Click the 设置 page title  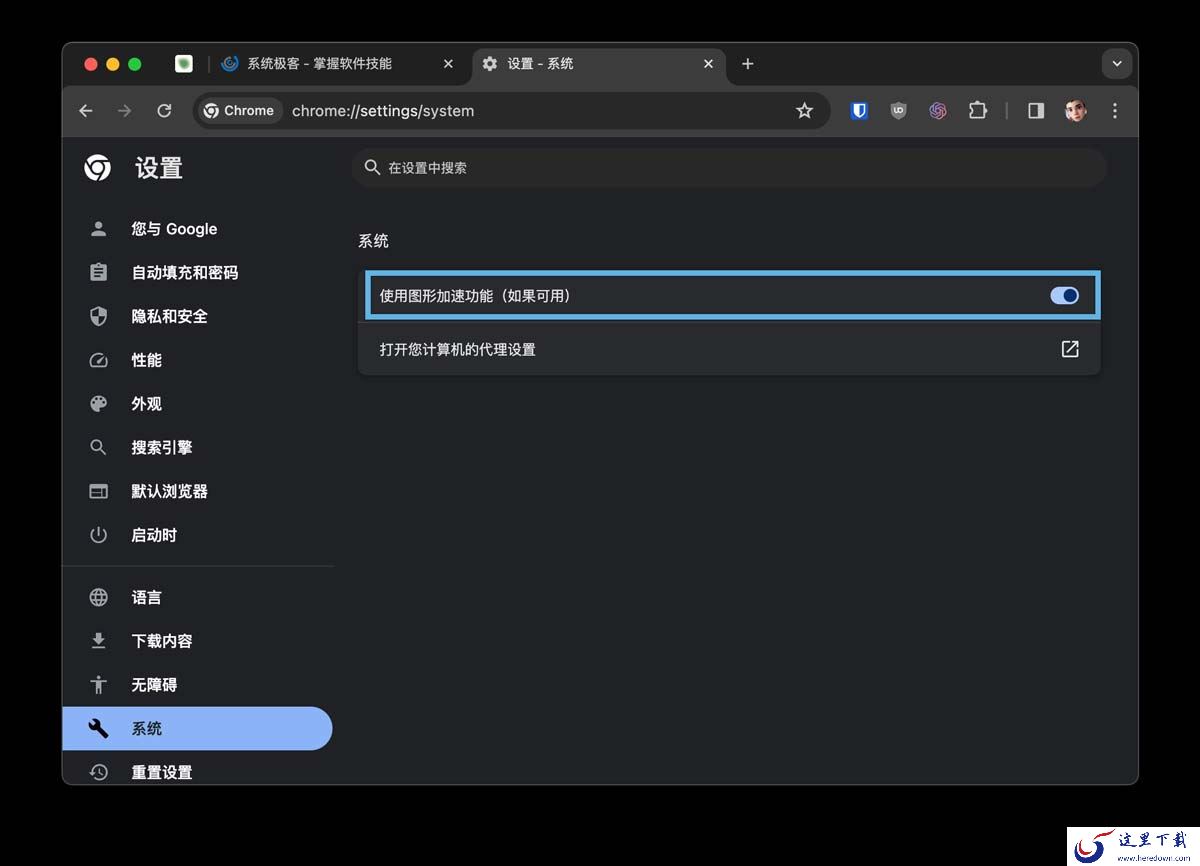(x=159, y=168)
